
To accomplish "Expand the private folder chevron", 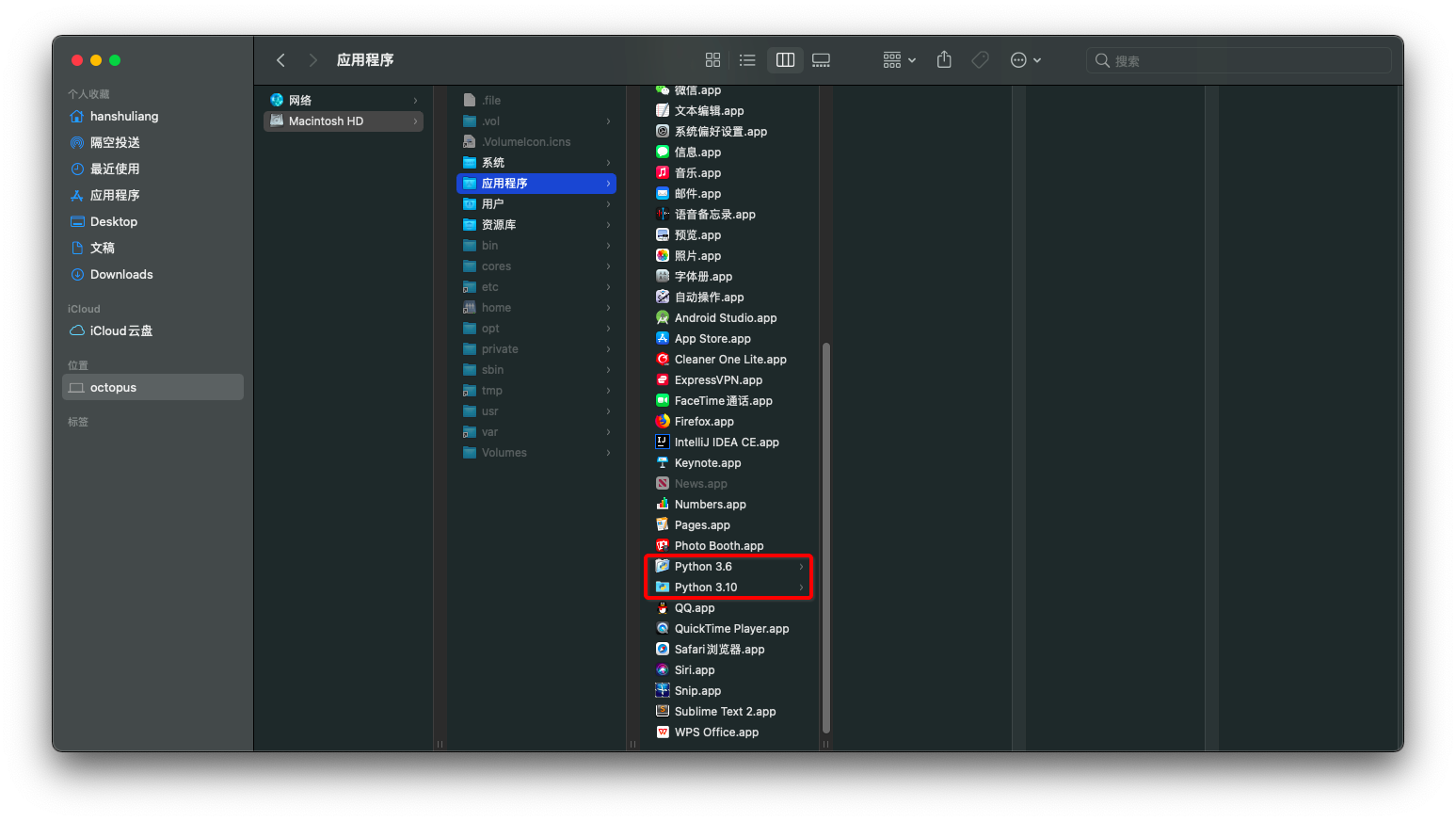I will (x=608, y=349).
